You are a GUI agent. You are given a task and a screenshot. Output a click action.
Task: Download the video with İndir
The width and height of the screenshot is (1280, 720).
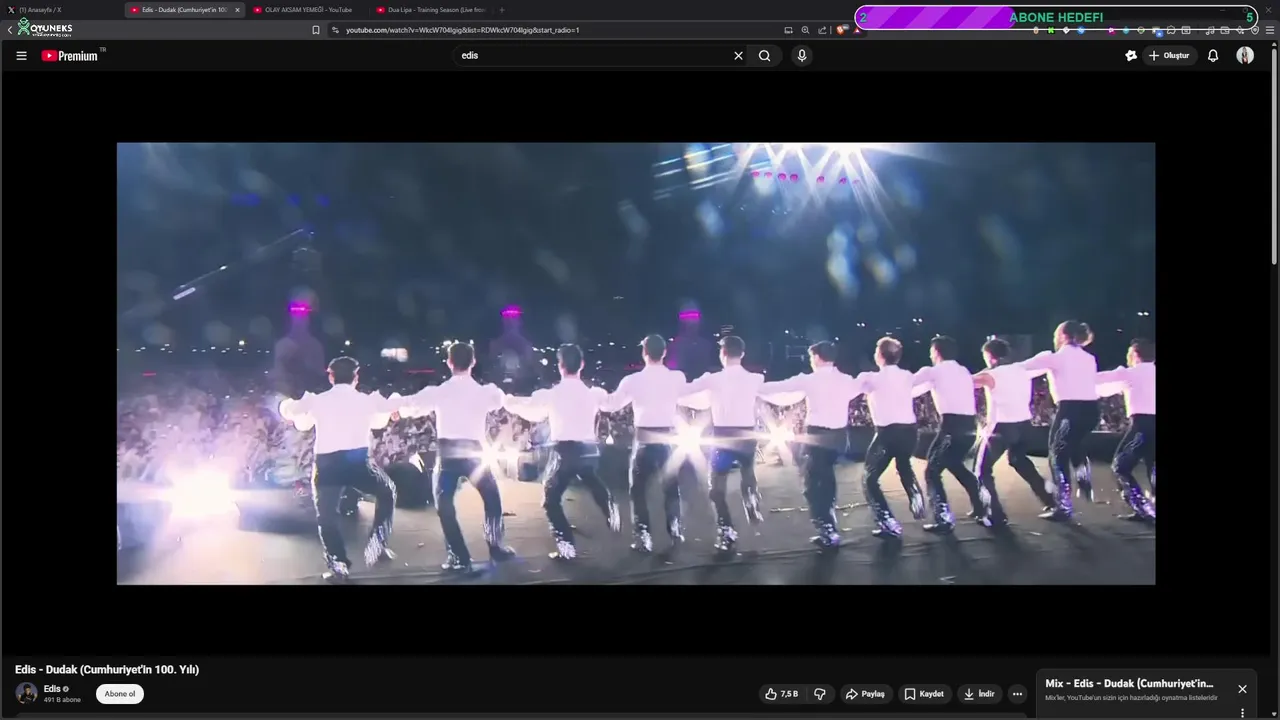(x=980, y=694)
